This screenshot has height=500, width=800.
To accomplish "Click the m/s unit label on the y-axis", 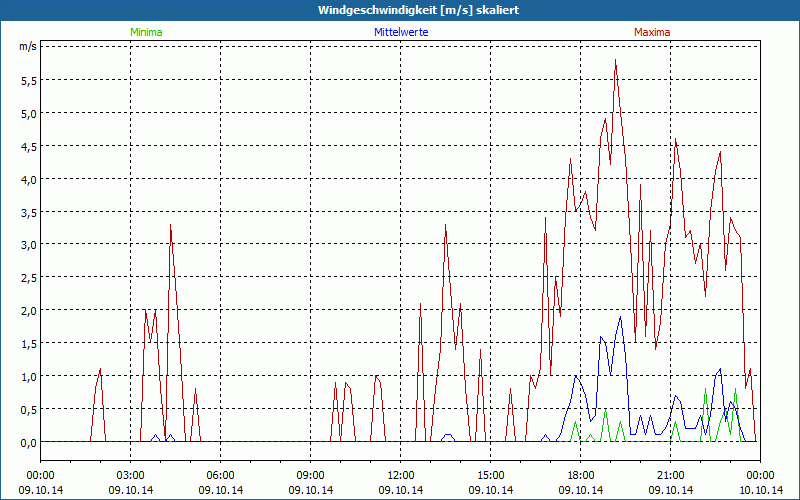I will [27, 46].
